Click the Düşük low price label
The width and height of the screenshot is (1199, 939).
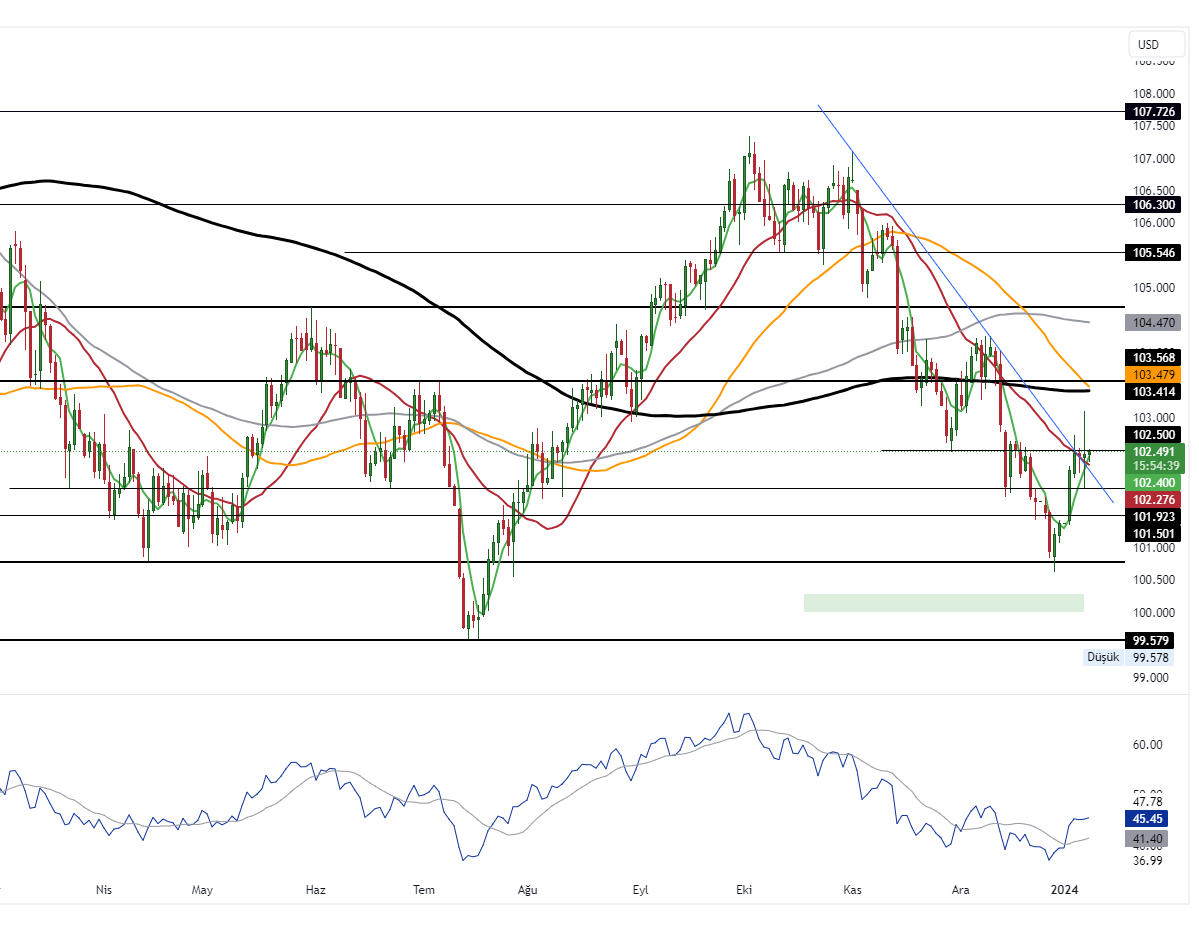pyautogui.click(x=1103, y=657)
